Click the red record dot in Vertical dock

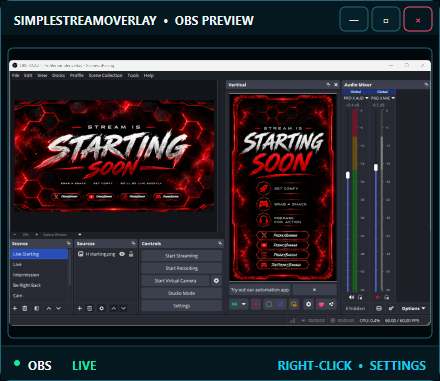point(256,304)
